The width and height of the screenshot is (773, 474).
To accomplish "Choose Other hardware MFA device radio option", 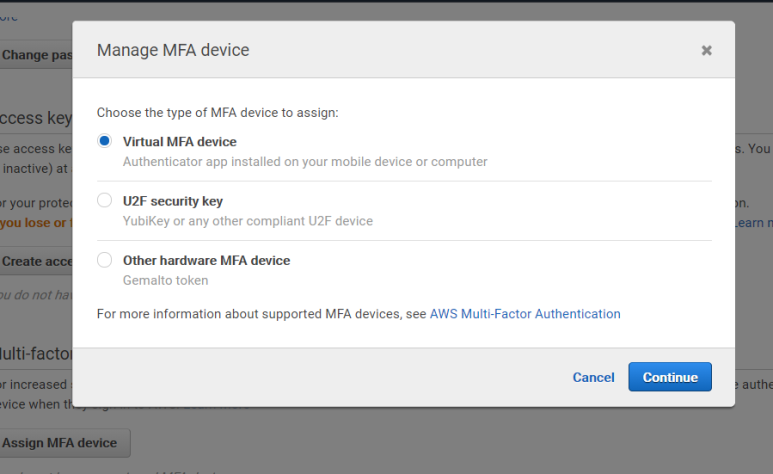I will (105, 260).
